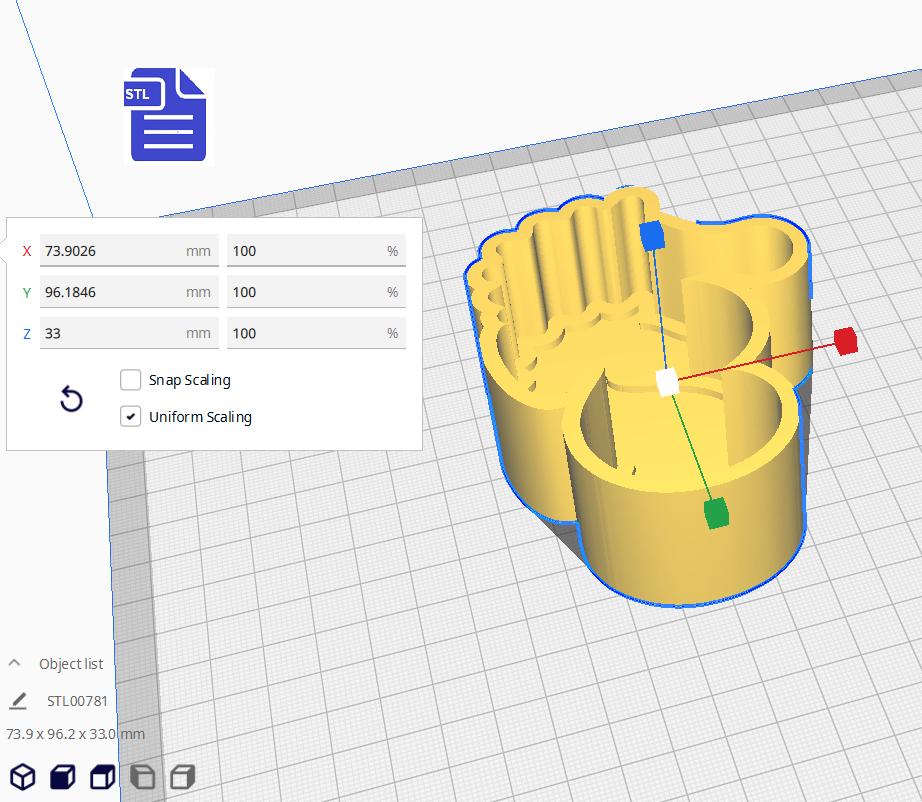Select the right side view cube icon
Image resolution: width=922 pixels, height=802 pixels.
[x=182, y=777]
